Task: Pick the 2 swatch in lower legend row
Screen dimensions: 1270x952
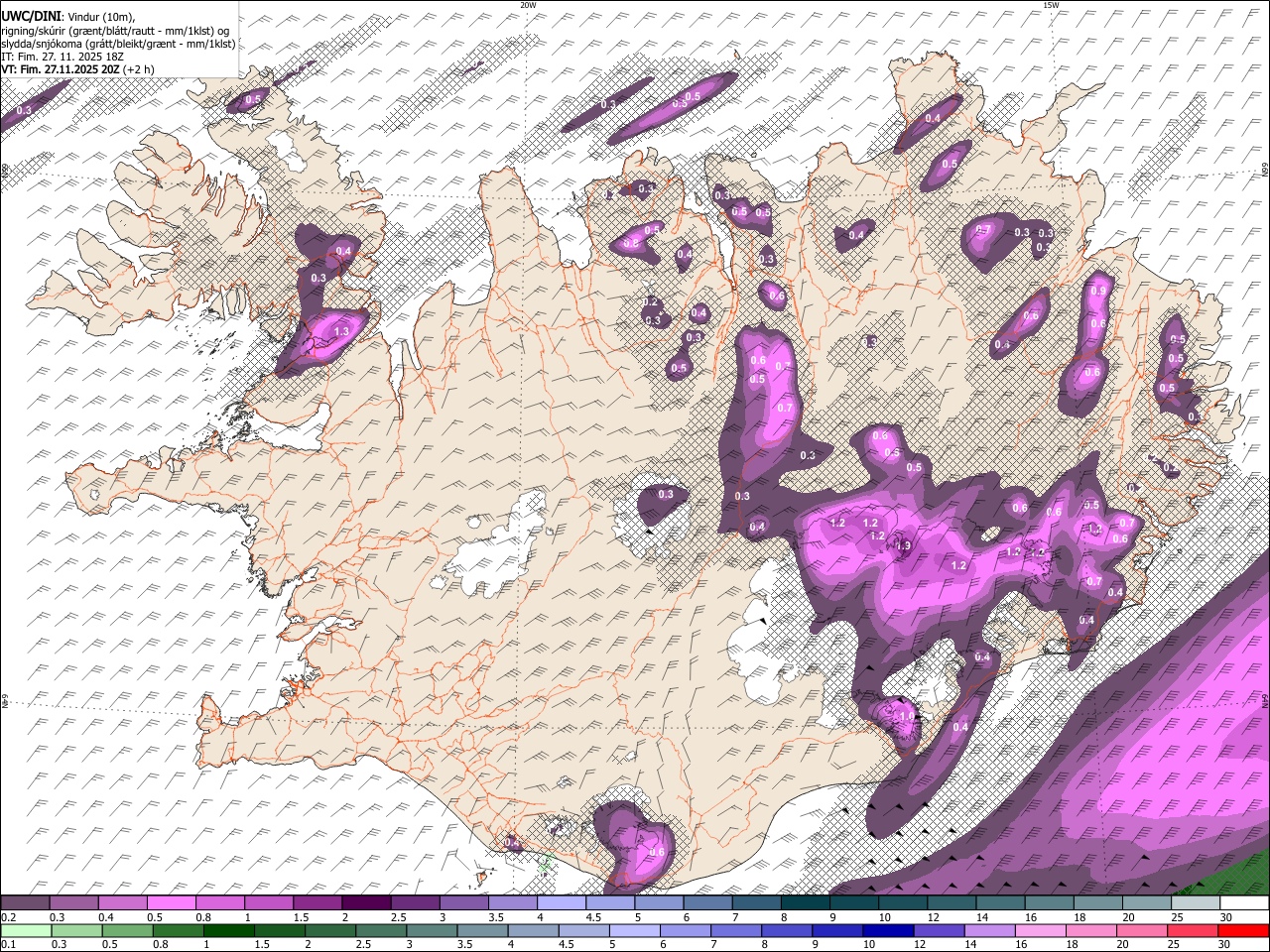Action: [x=329, y=930]
